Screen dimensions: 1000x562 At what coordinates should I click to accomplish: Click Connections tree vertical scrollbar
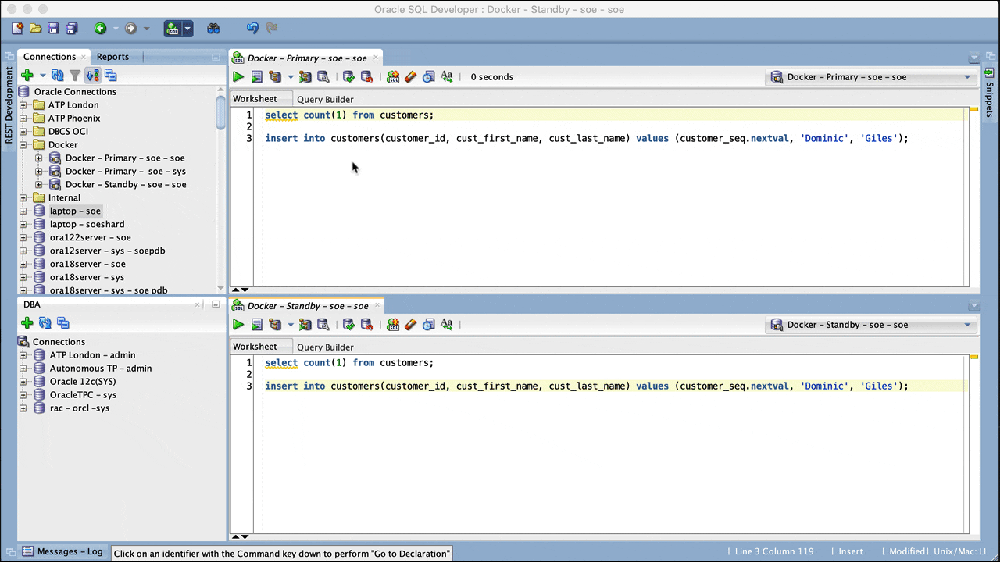(x=221, y=112)
